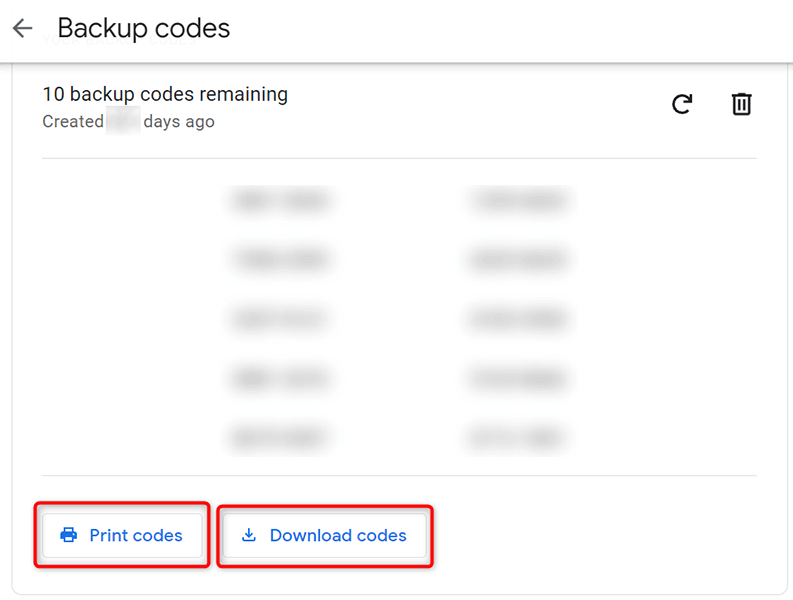Viewport: 793px width, 600px height.
Task: Select the bottom blurred code in right column
Action: (518, 437)
